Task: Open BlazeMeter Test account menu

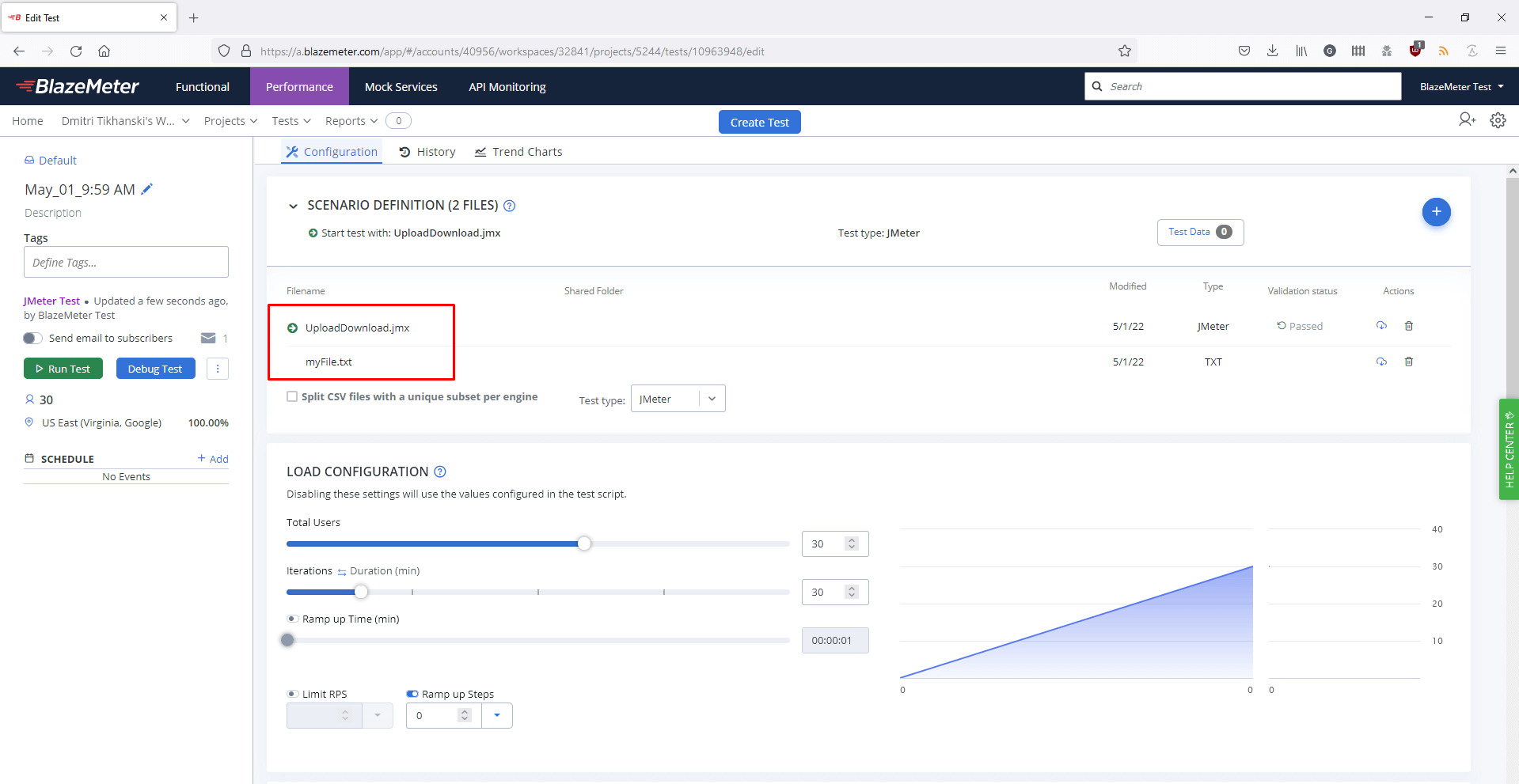Action: point(1461,87)
